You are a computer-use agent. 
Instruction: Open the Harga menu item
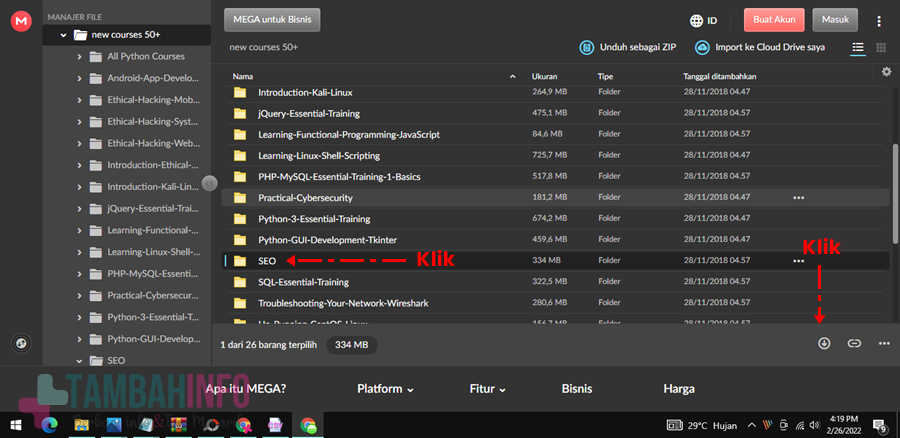click(x=679, y=389)
